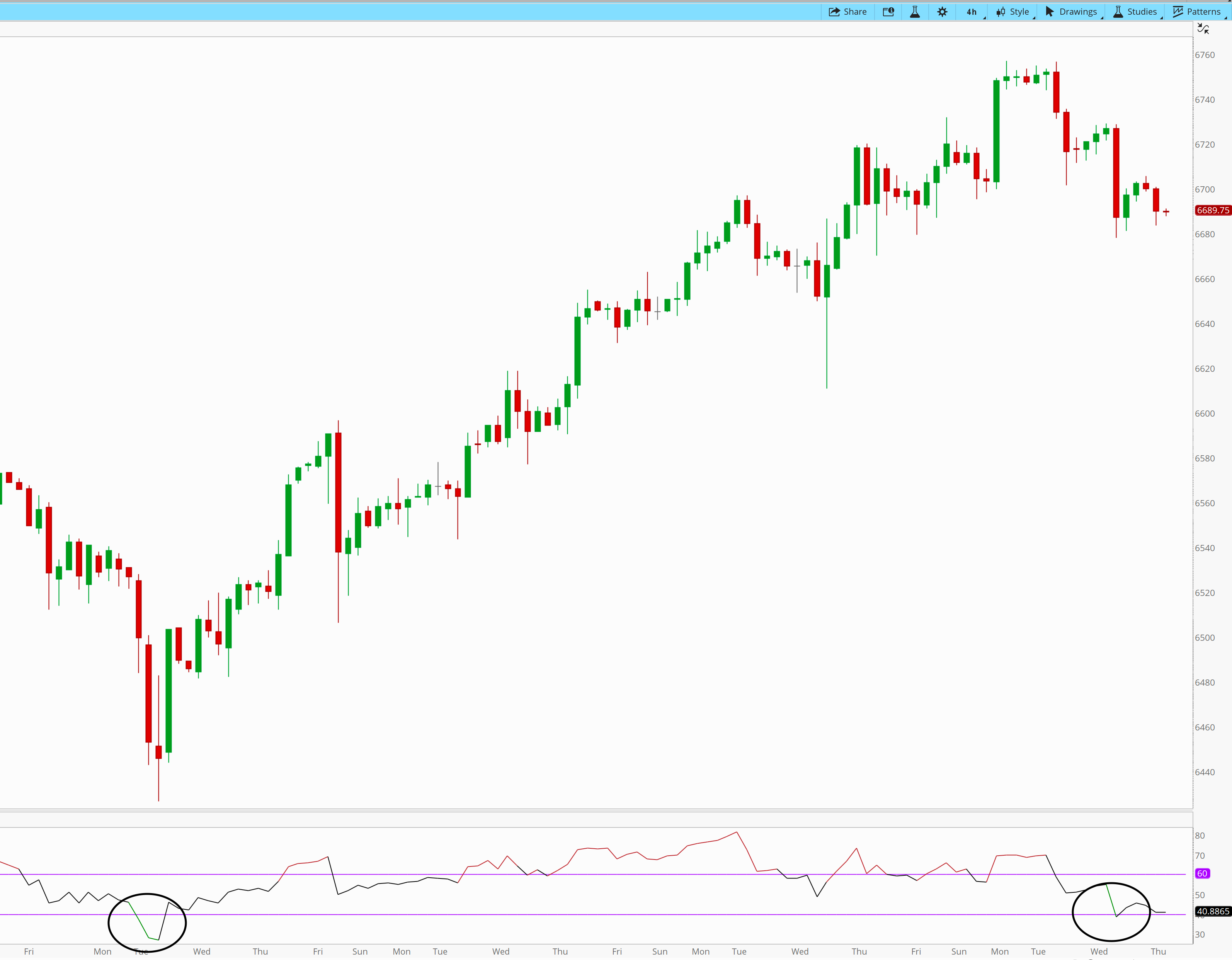The image size is (1232, 960).
Task: Click the standalone flask Edit Studies icon
Action: [914, 11]
